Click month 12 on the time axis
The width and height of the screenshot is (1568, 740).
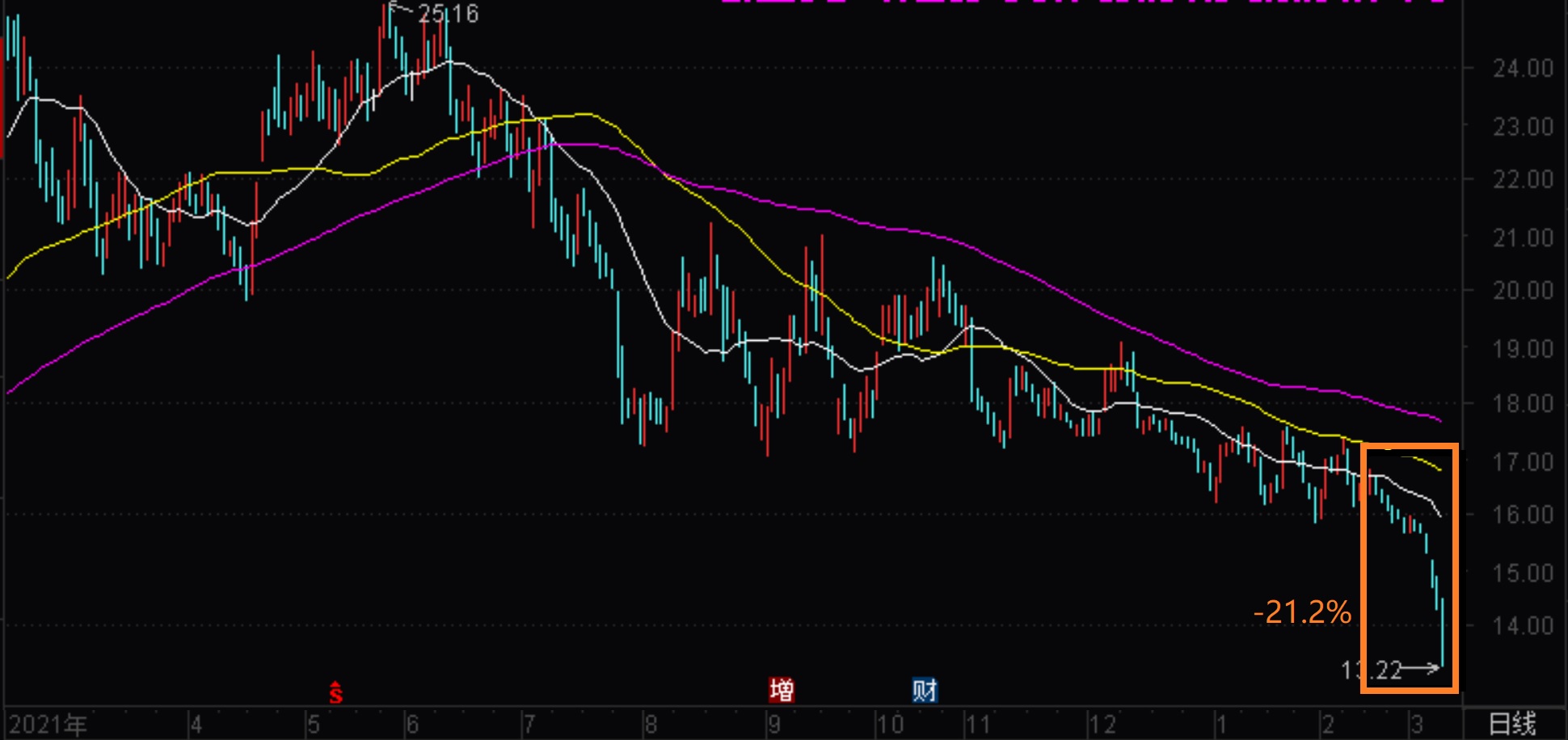point(1102,725)
